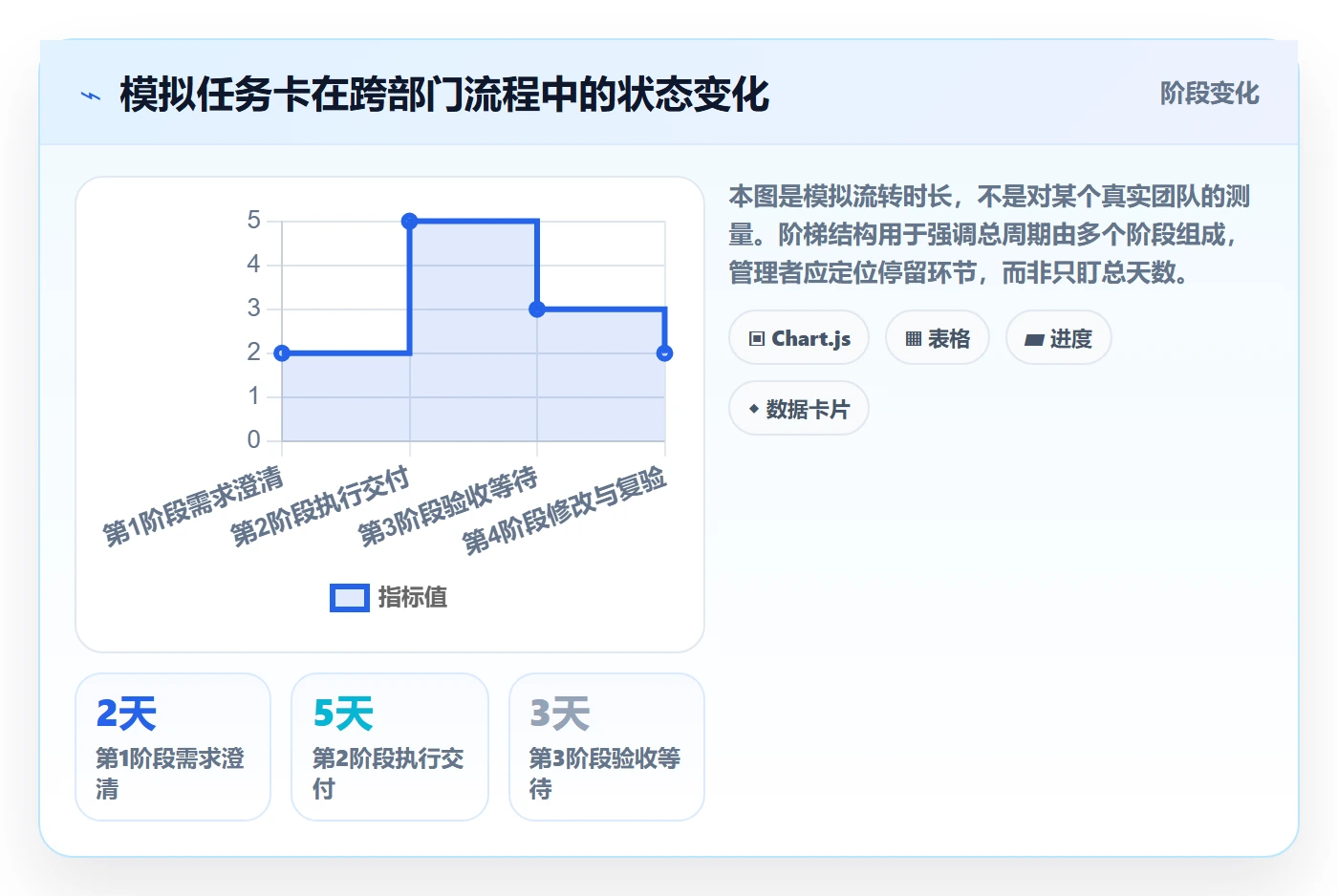
Task: Click the lightning bolt icon beside the title
Action: point(91,96)
